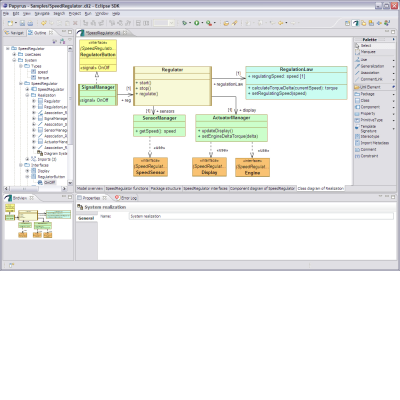Open the SpeedRegulator interfaces diagram tab

(x=206, y=189)
